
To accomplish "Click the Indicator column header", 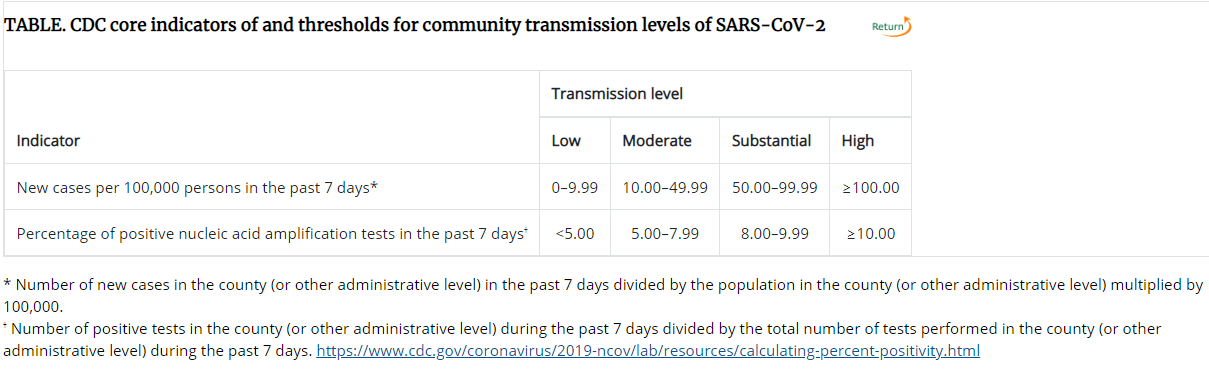I will [x=273, y=140].
